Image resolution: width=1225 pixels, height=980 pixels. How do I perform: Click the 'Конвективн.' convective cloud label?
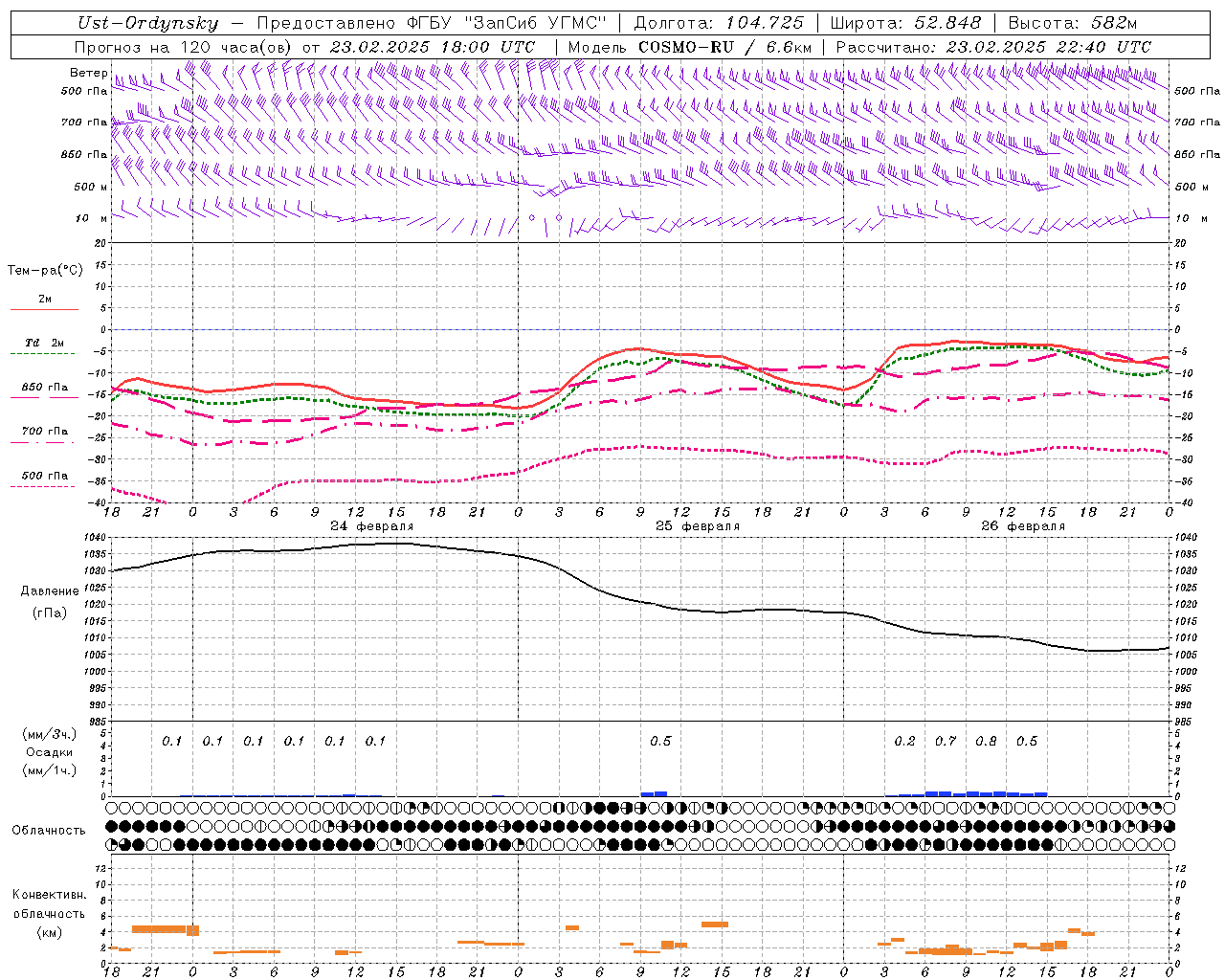[49, 895]
